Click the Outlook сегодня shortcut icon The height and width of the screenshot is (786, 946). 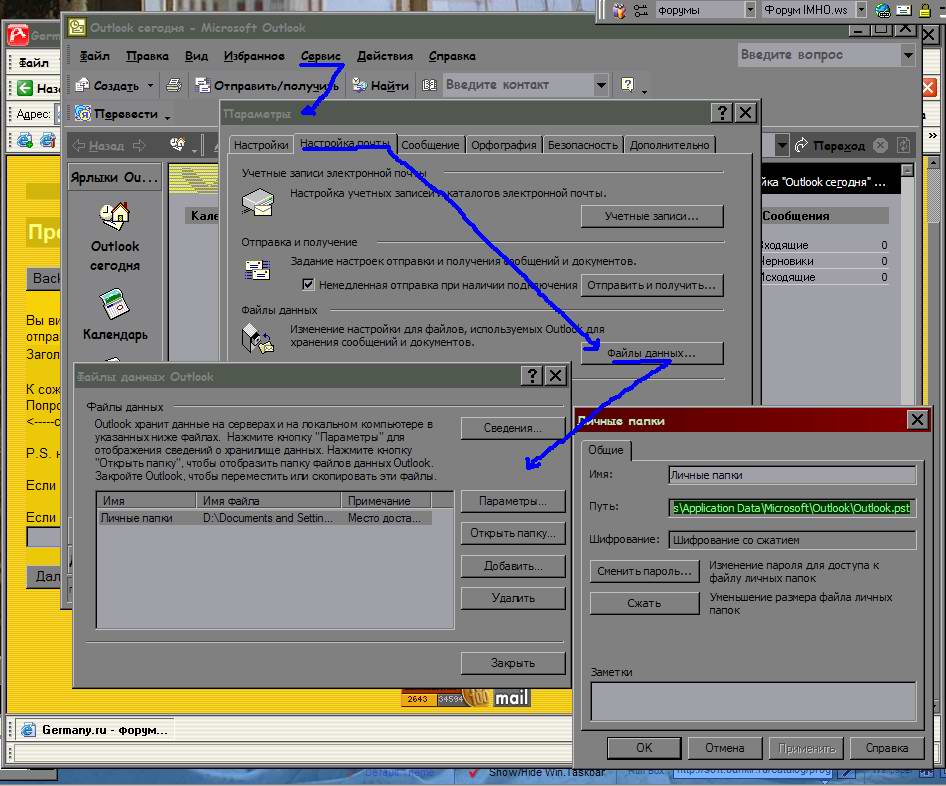click(115, 217)
